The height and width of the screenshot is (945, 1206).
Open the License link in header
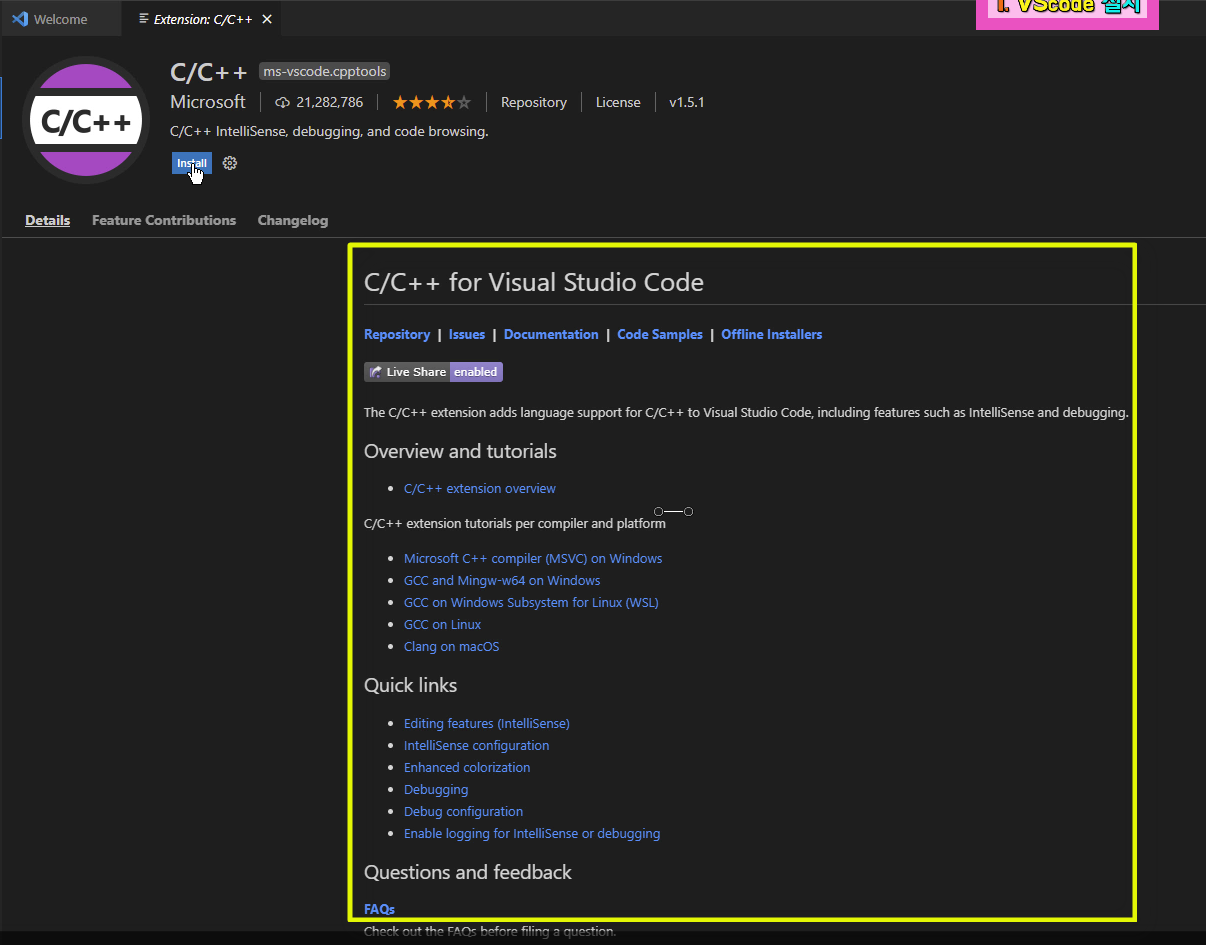coord(618,102)
